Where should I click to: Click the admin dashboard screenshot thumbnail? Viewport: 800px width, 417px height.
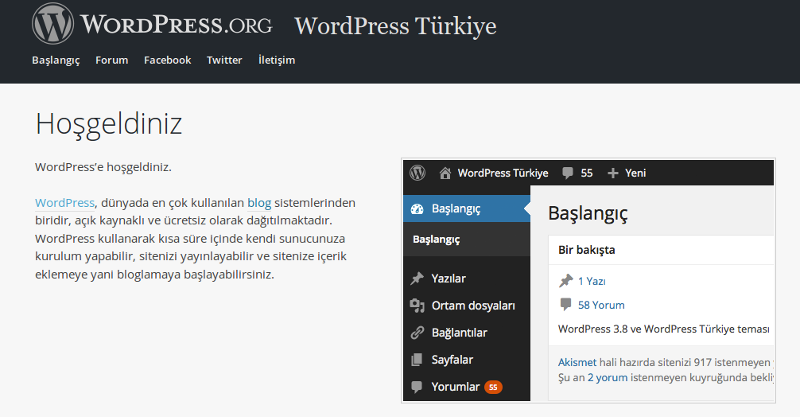click(588, 280)
